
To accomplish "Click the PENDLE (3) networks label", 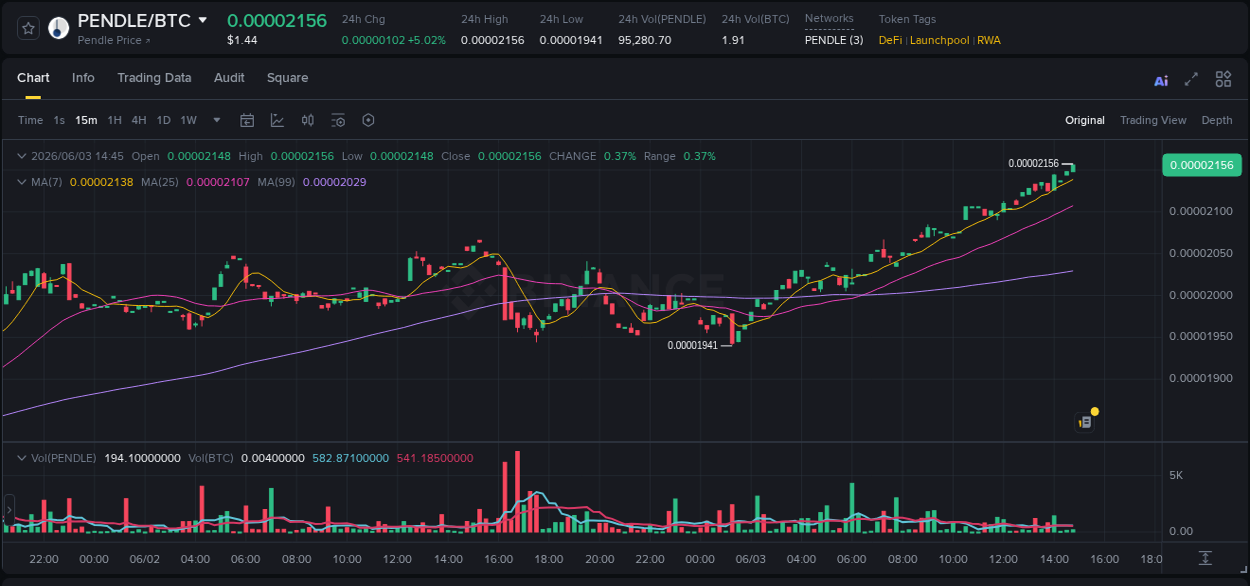I will pyautogui.click(x=834, y=40).
